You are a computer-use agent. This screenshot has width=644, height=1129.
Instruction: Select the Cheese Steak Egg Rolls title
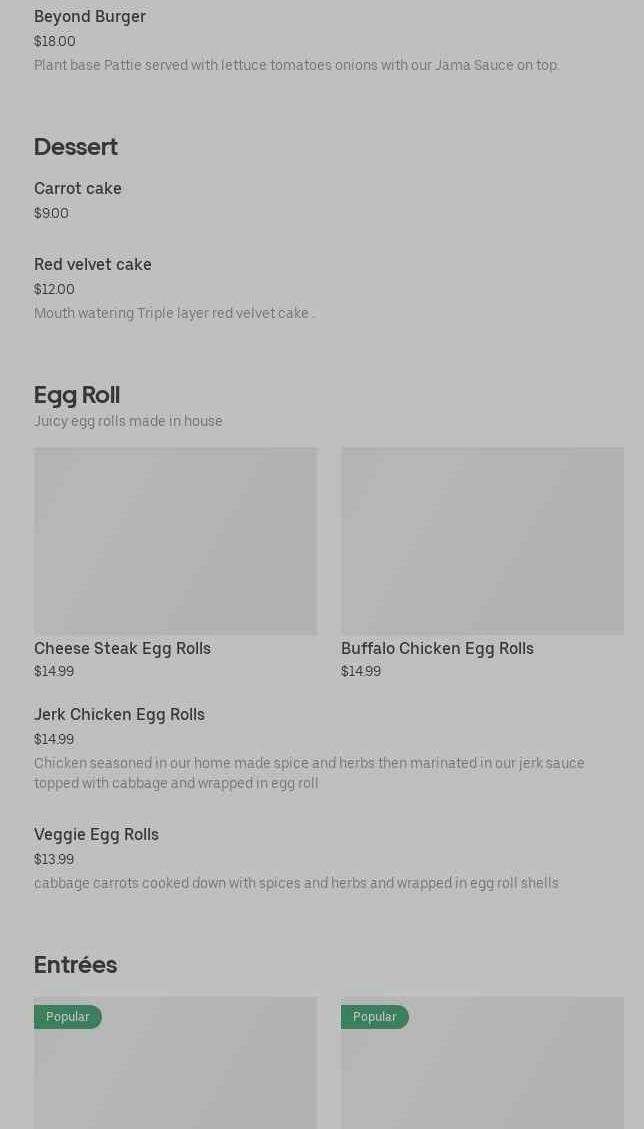point(122,649)
